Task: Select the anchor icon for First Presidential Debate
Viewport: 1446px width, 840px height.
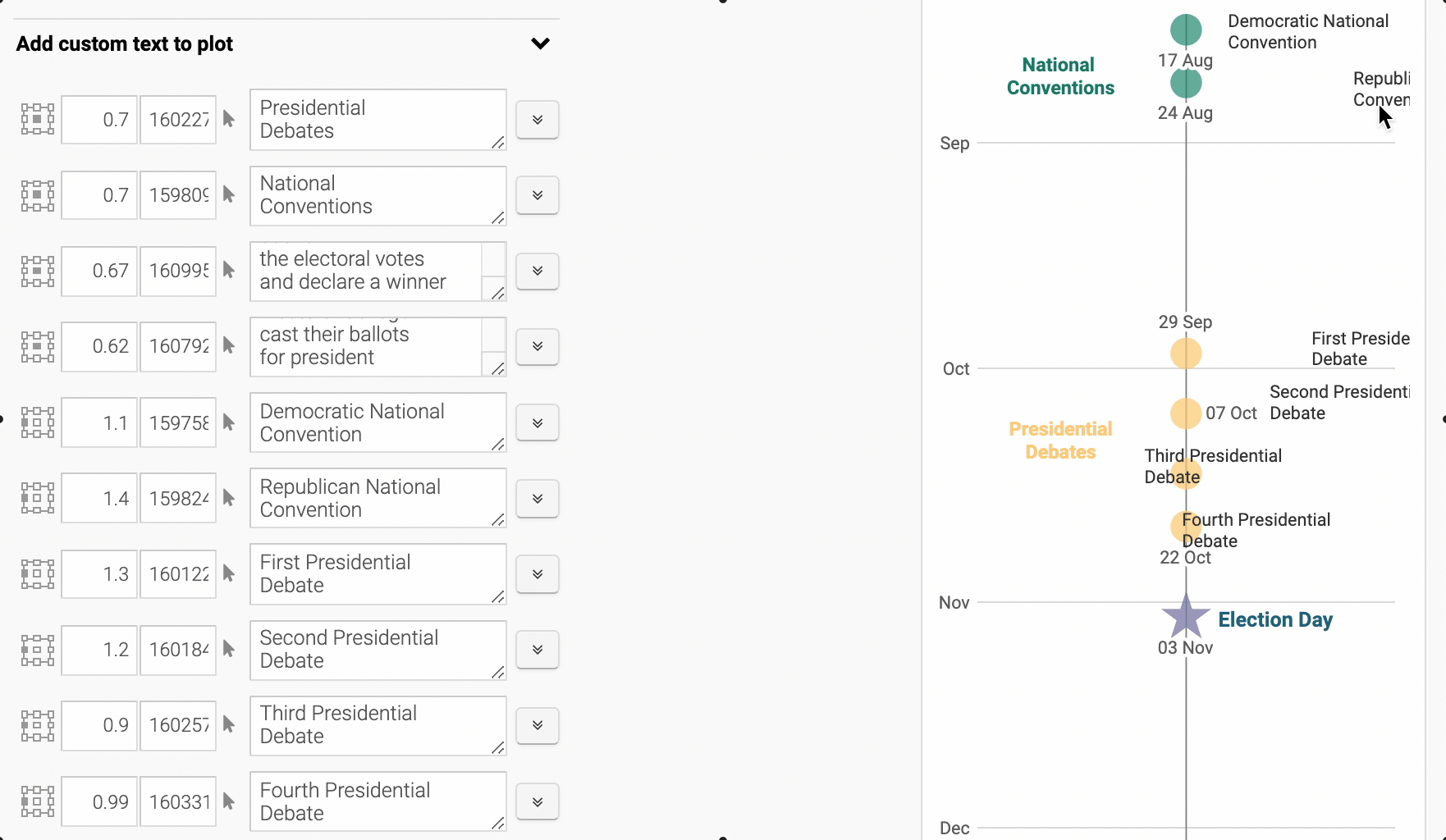Action: pyautogui.click(x=36, y=573)
